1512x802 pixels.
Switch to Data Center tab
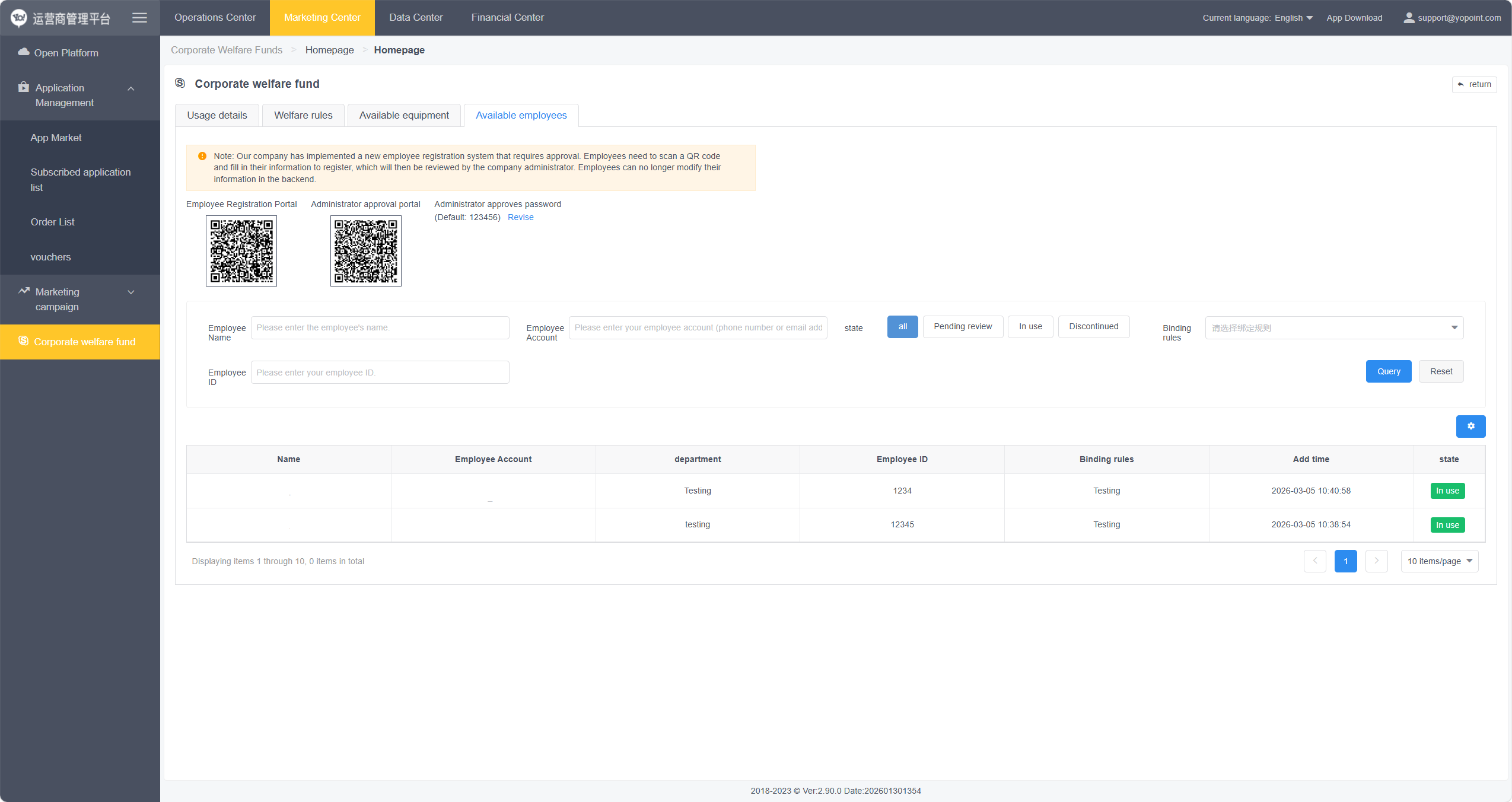[416, 18]
